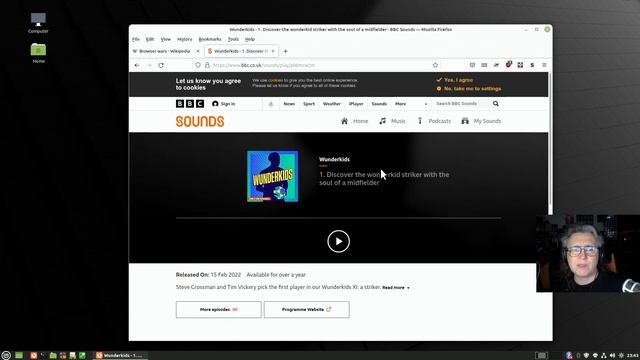640x360 pixels.
Task: Go to BBC News
Action: click(x=289, y=104)
